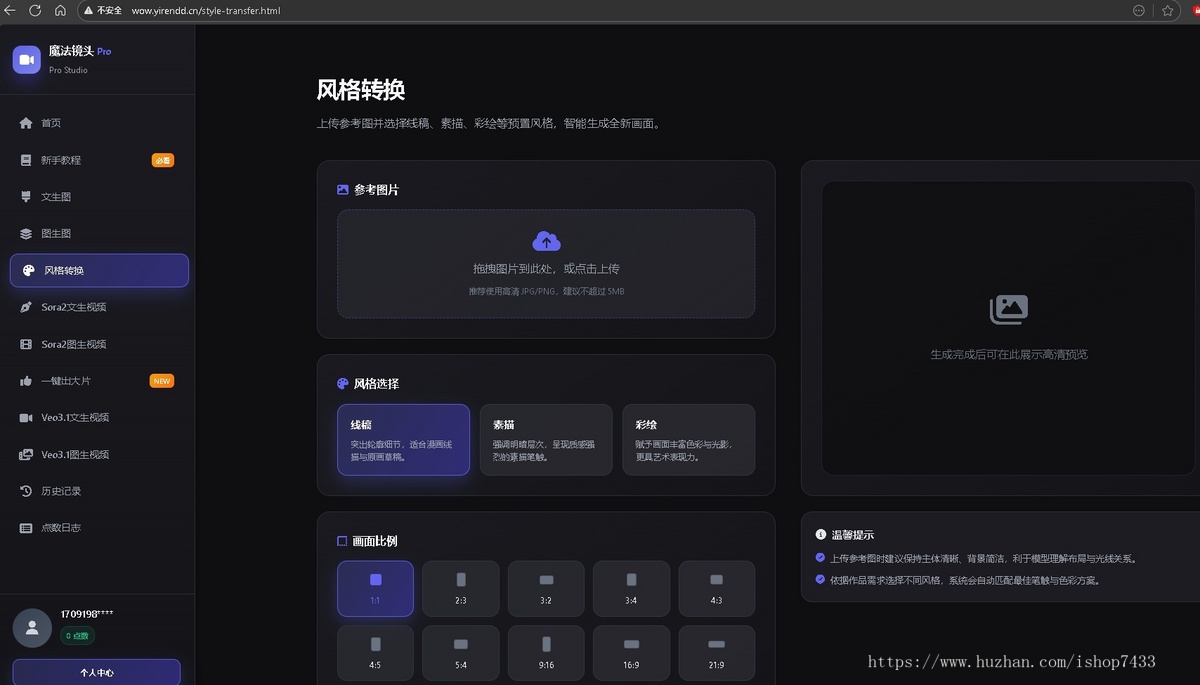Image resolution: width=1200 pixels, height=685 pixels.
Task: Click the bookmark star icon in address bar
Action: 1167,10
